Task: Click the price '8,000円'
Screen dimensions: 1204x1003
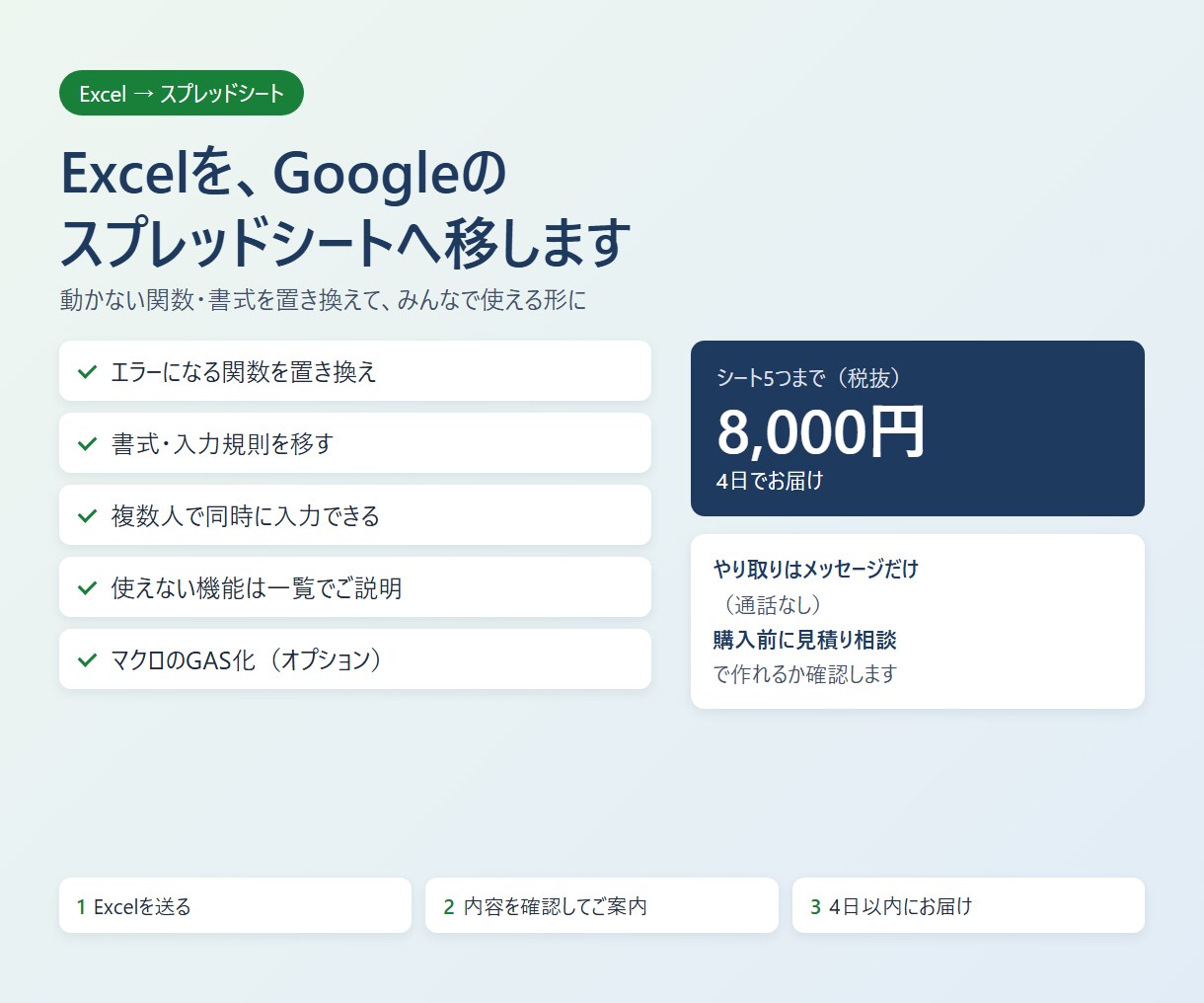Action: [x=821, y=431]
